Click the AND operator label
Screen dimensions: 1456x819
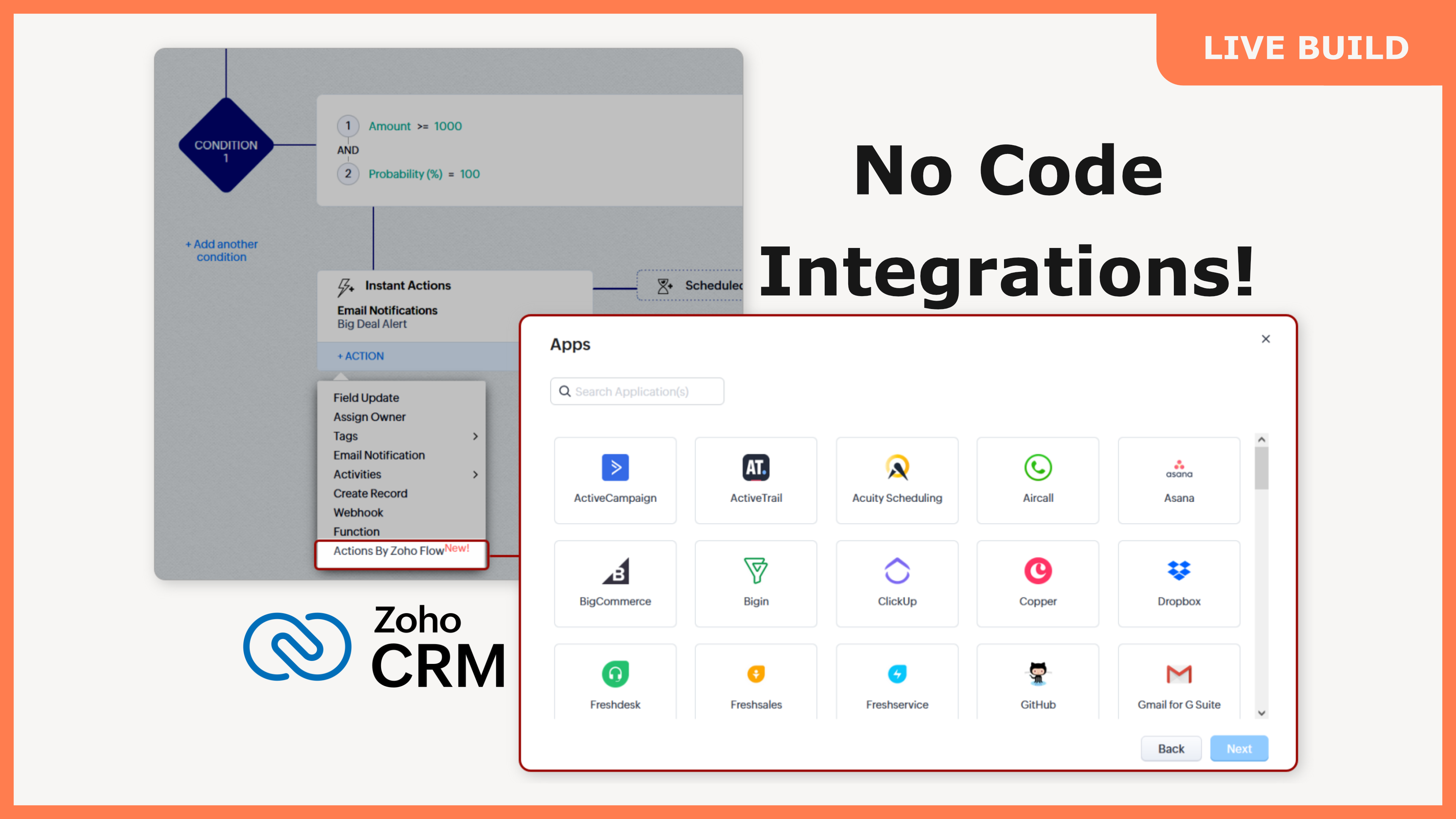(x=348, y=150)
